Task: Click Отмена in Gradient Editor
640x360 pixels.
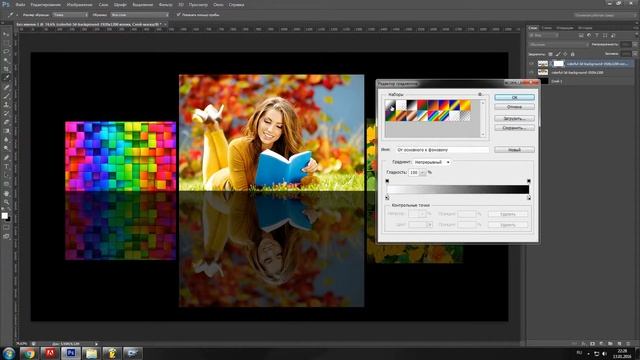Action: pos(514,107)
